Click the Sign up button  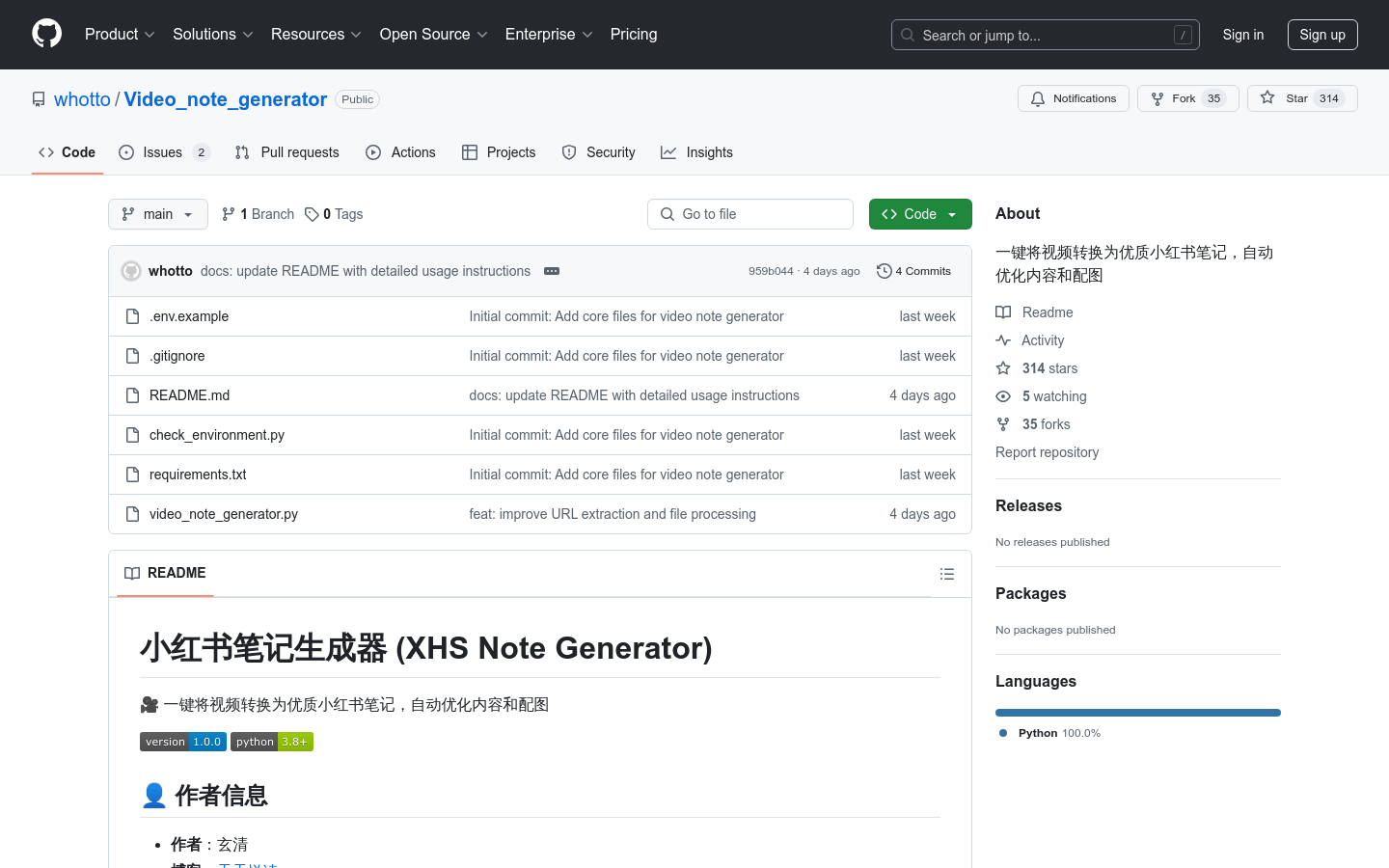point(1322,35)
